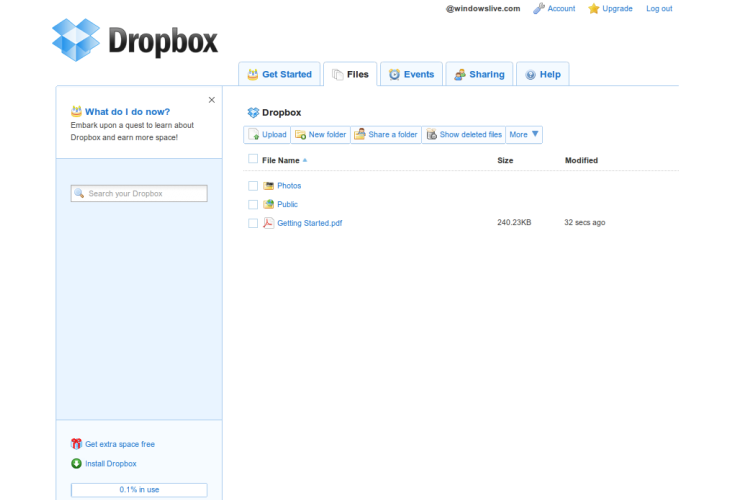Click the Modified column header
750x500 pixels.
coord(581,160)
